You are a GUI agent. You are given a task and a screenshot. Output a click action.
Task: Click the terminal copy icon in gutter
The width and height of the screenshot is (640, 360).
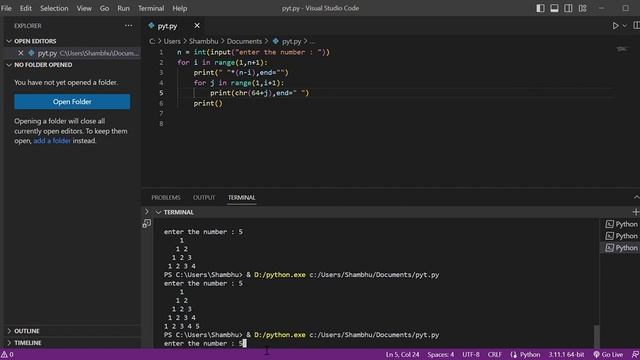point(147,224)
